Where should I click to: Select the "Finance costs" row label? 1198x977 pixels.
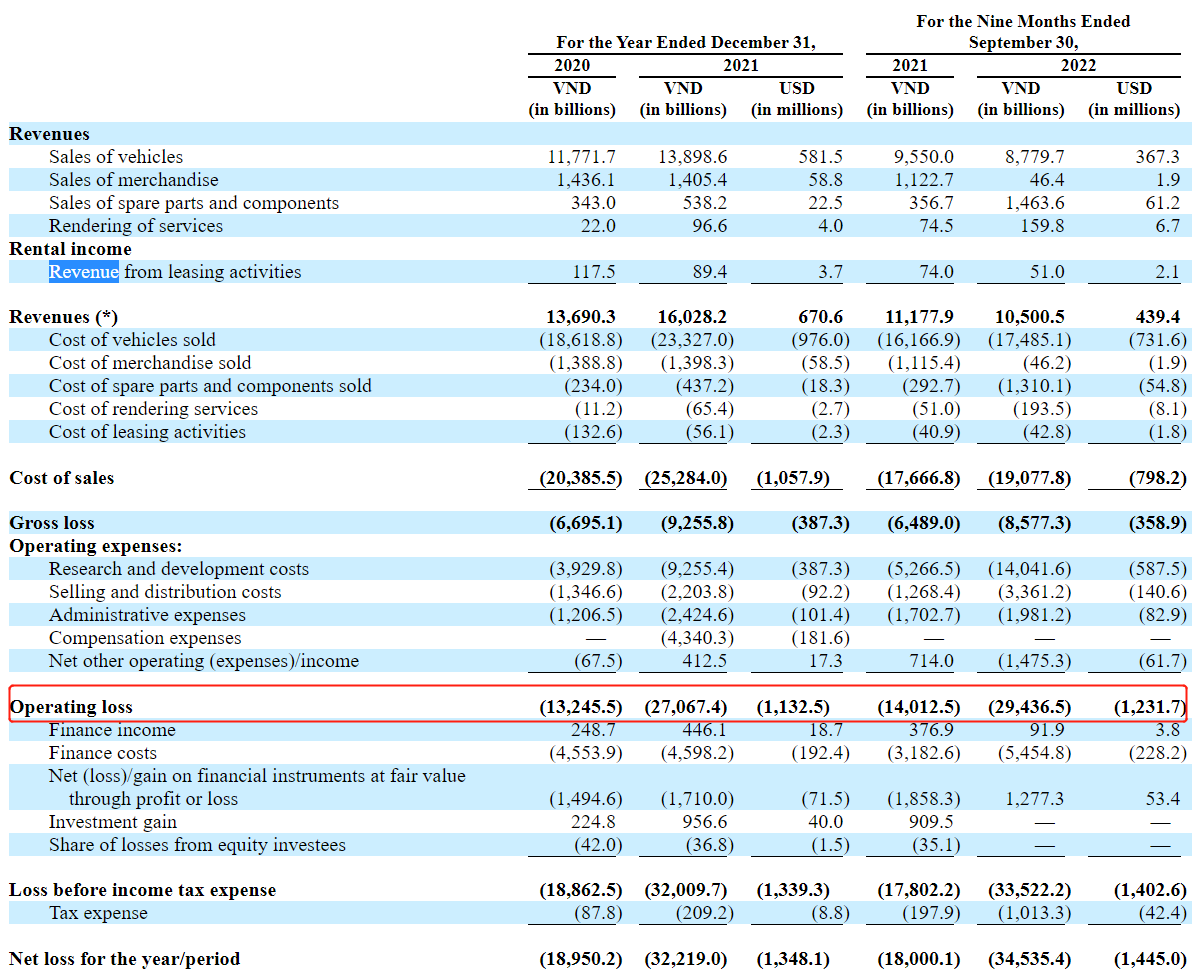click(103, 753)
